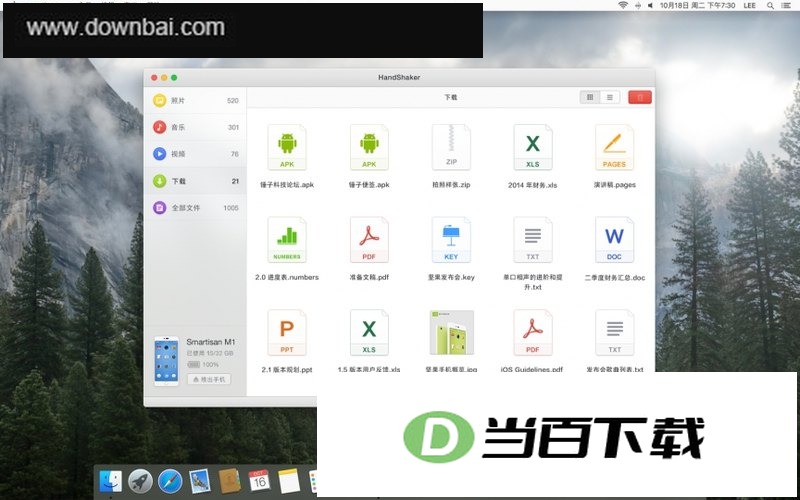Click the Smartisan M1 device name
Viewport: 800px width, 500px height.
(x=211, y=342)
